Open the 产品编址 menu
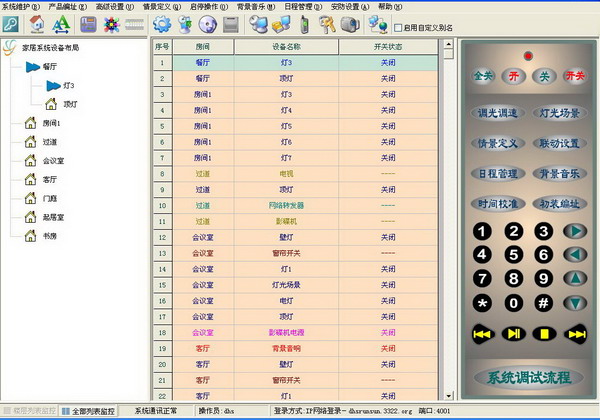The image size is (600, 420). click(x=68, y=7)
